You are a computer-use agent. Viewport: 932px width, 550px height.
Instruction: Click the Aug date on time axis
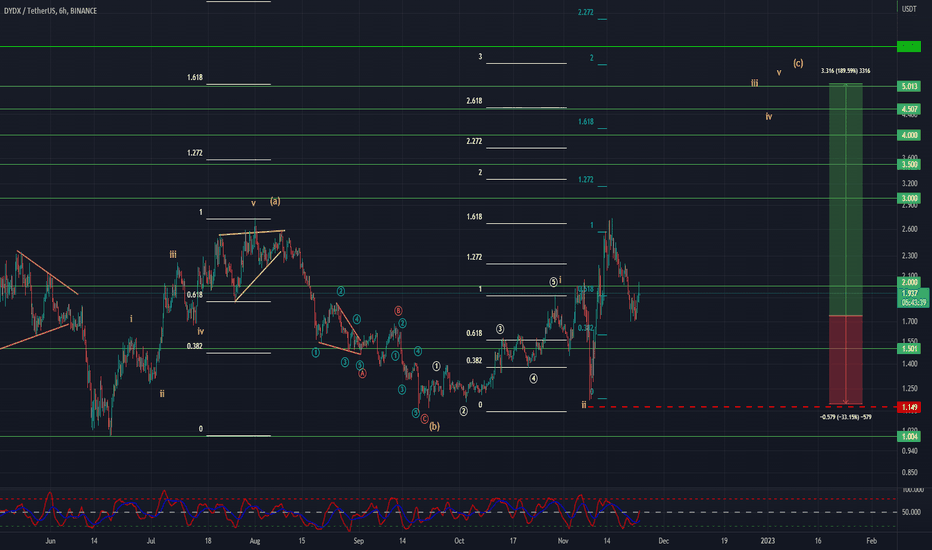(x=254, y=540)
